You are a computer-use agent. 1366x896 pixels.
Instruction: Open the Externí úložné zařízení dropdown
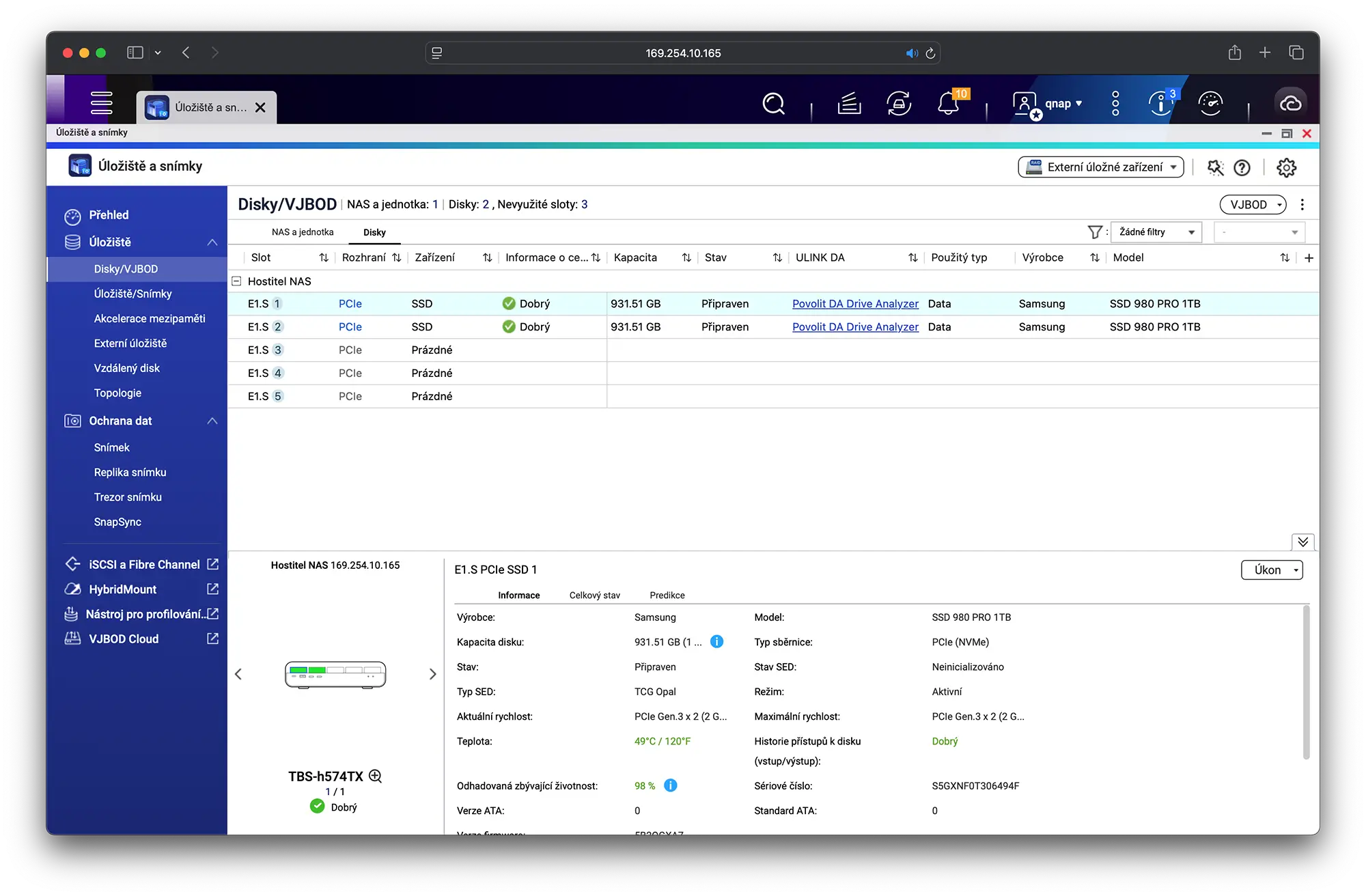(x=1101, y=167)
